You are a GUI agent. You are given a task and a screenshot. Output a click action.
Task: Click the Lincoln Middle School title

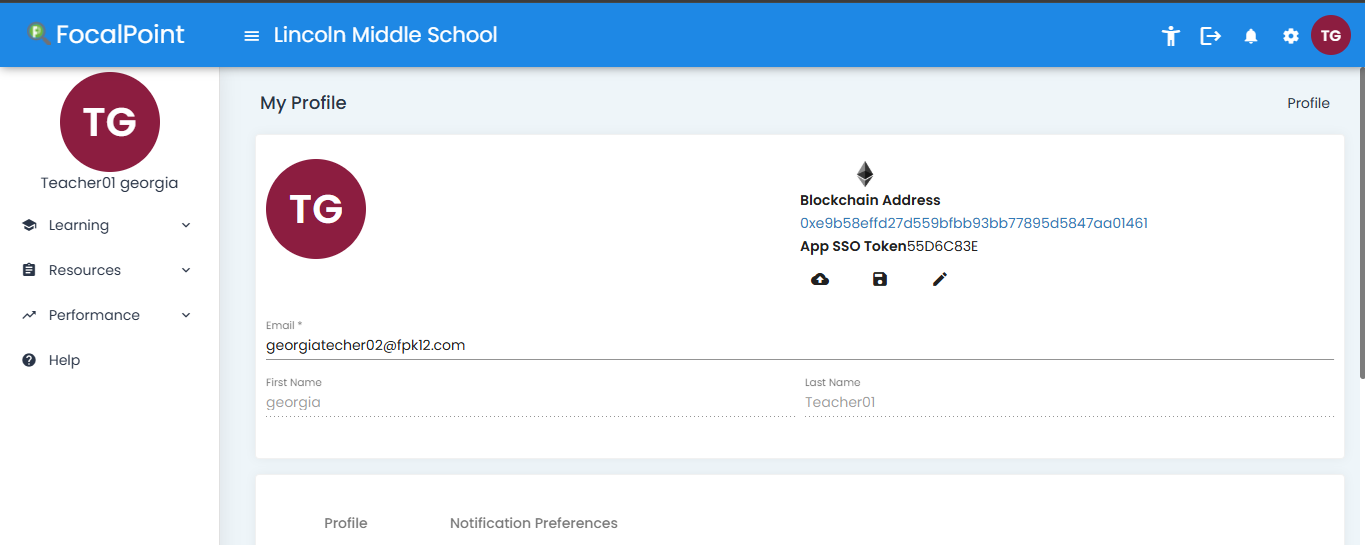point(385,35)
